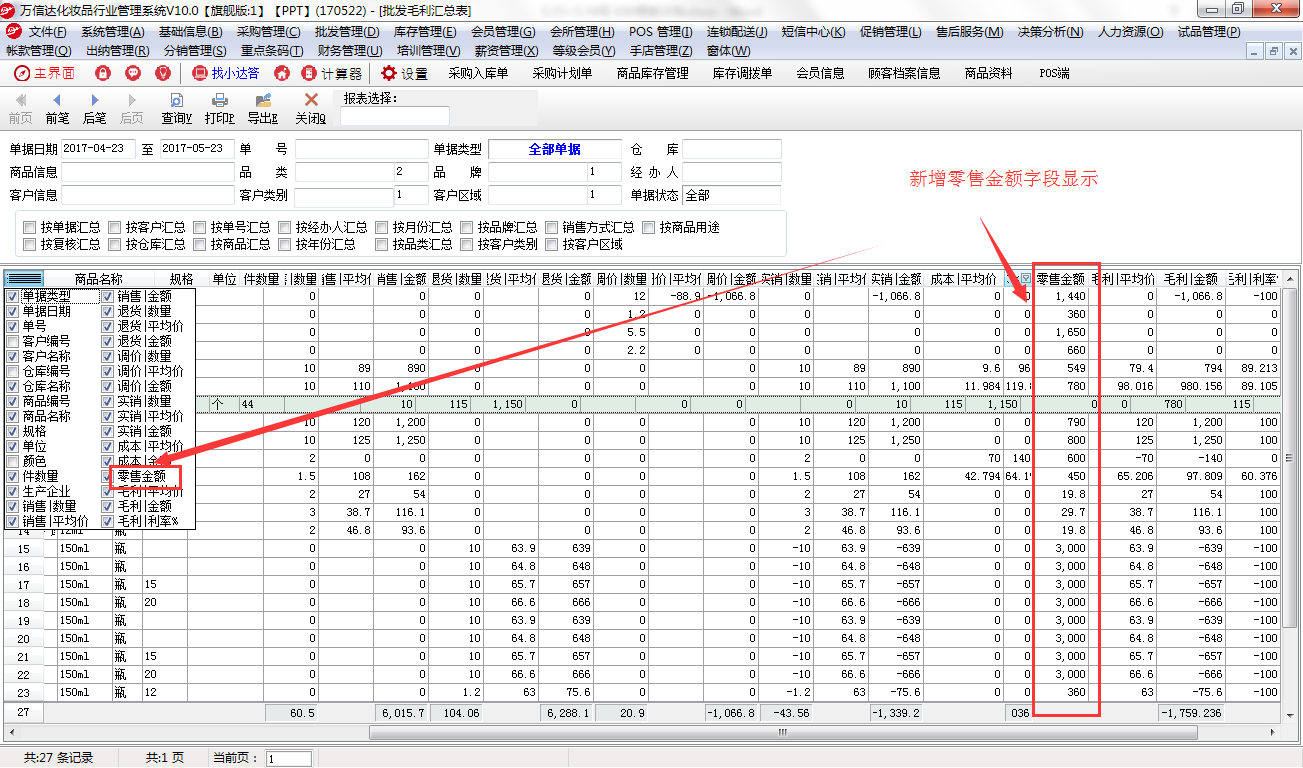
Task: Open 库存调拨单 shortcut
Action: 742,73
